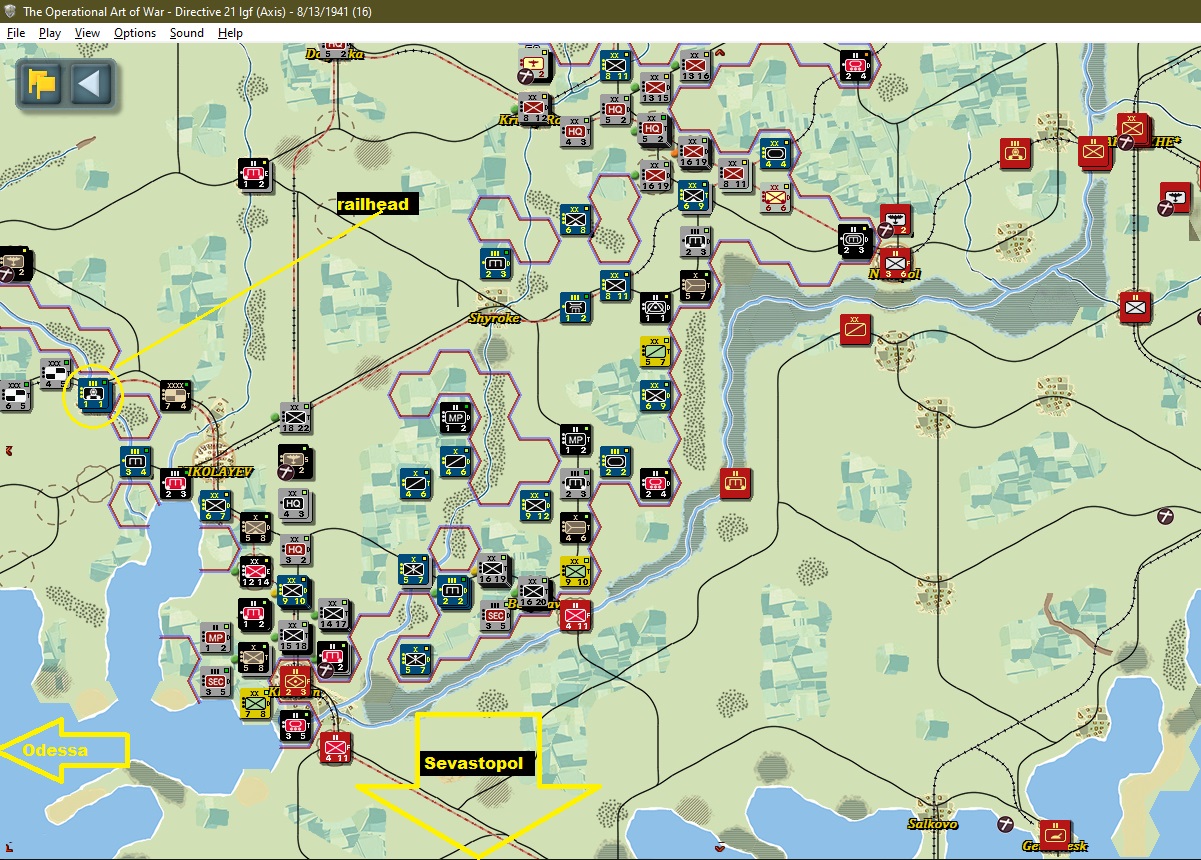
Task: Open the Sound menu
Action: click(x=186, y=33)
